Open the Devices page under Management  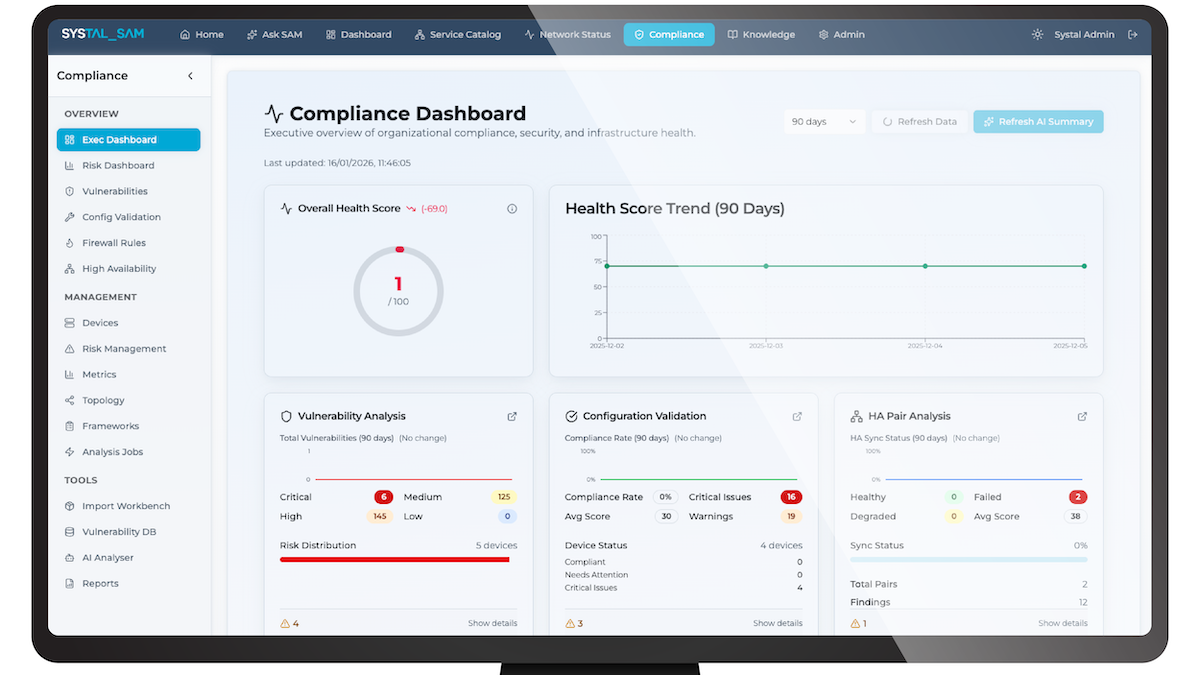(100, 322)
